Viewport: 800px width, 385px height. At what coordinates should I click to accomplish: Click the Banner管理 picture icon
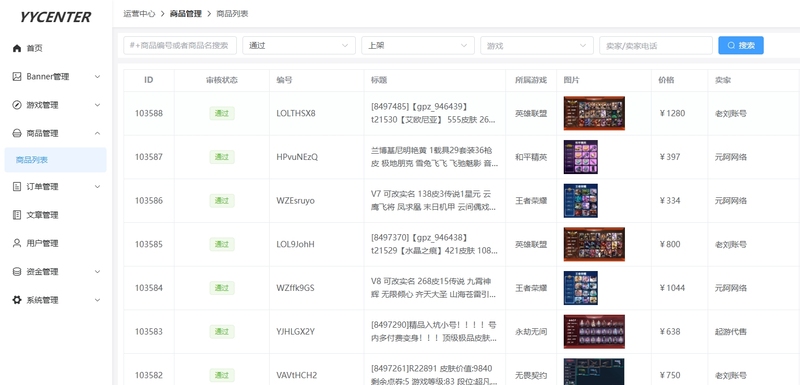pos(17,76)
